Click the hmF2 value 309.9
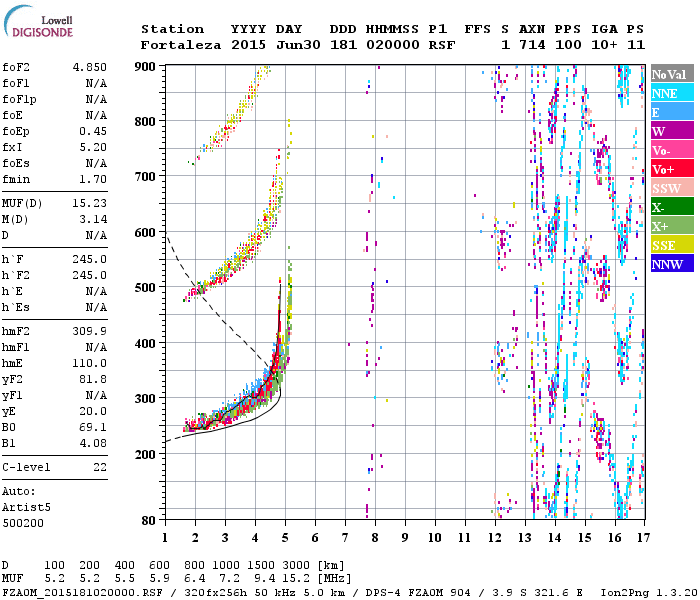The width and height of the screenshot is (700, 600). [x=89, y=331]
